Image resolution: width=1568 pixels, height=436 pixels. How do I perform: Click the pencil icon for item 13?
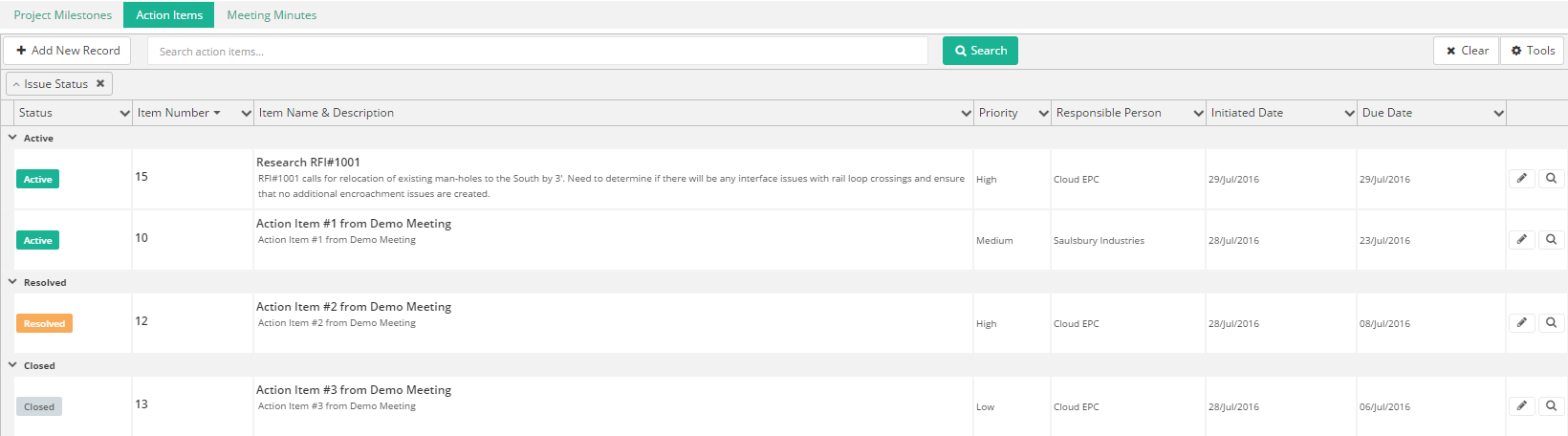point(1521,406)
